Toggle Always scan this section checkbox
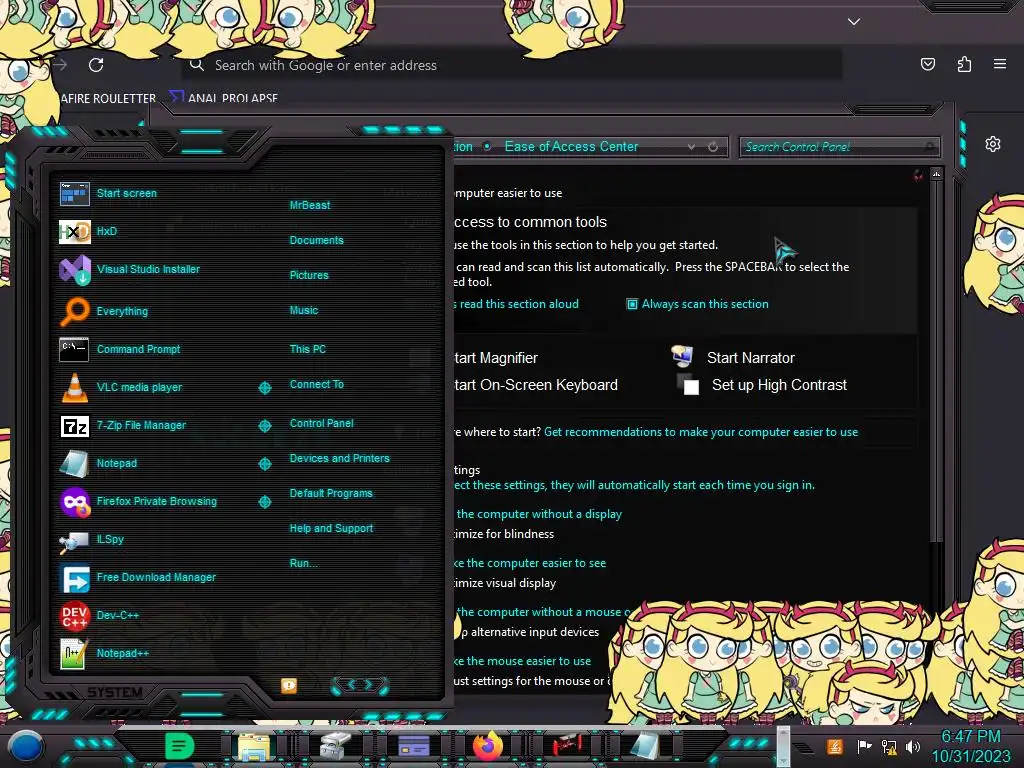 (x=632, y=304)
